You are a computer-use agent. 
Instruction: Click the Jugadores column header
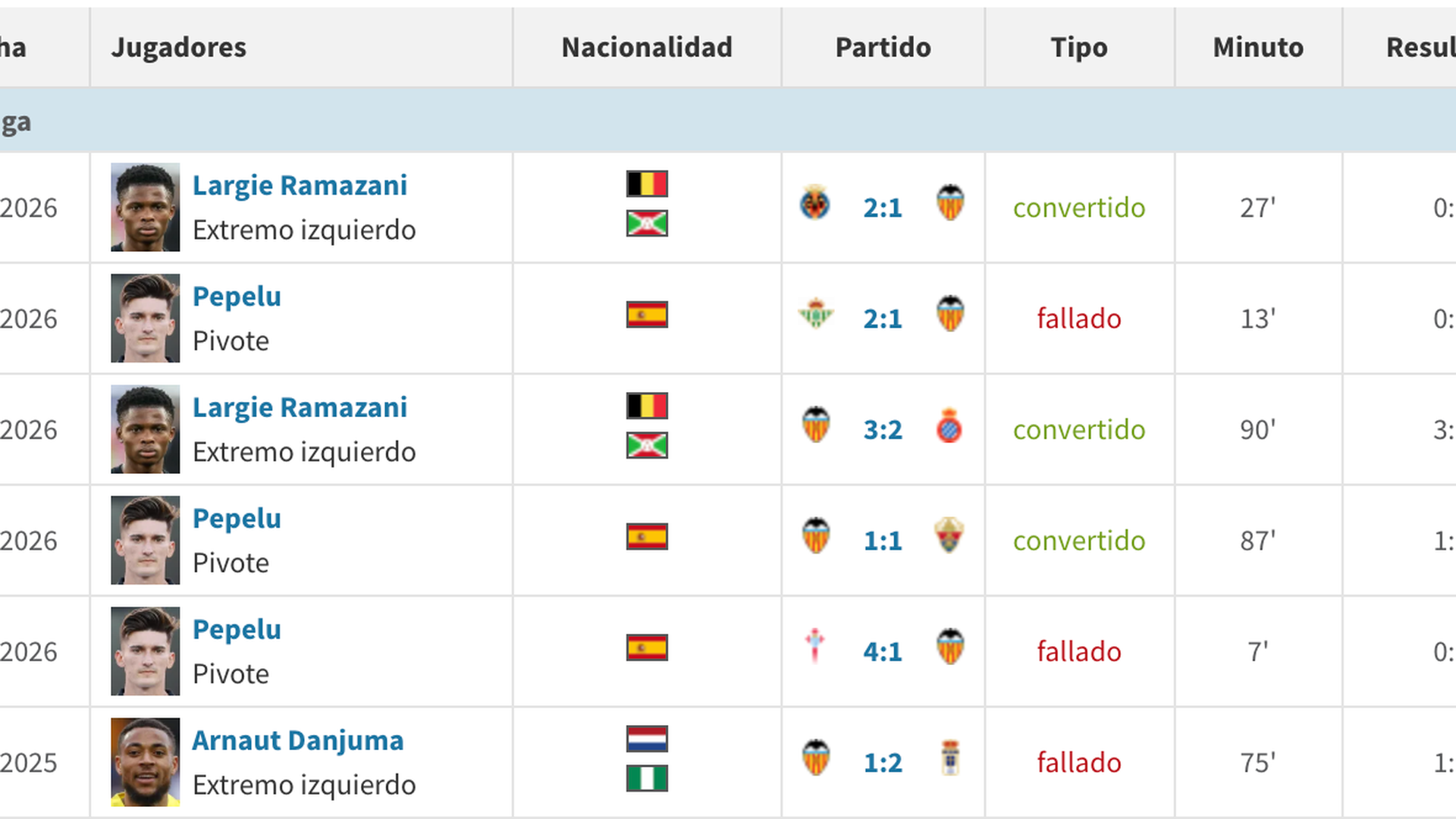coord(179,47)
